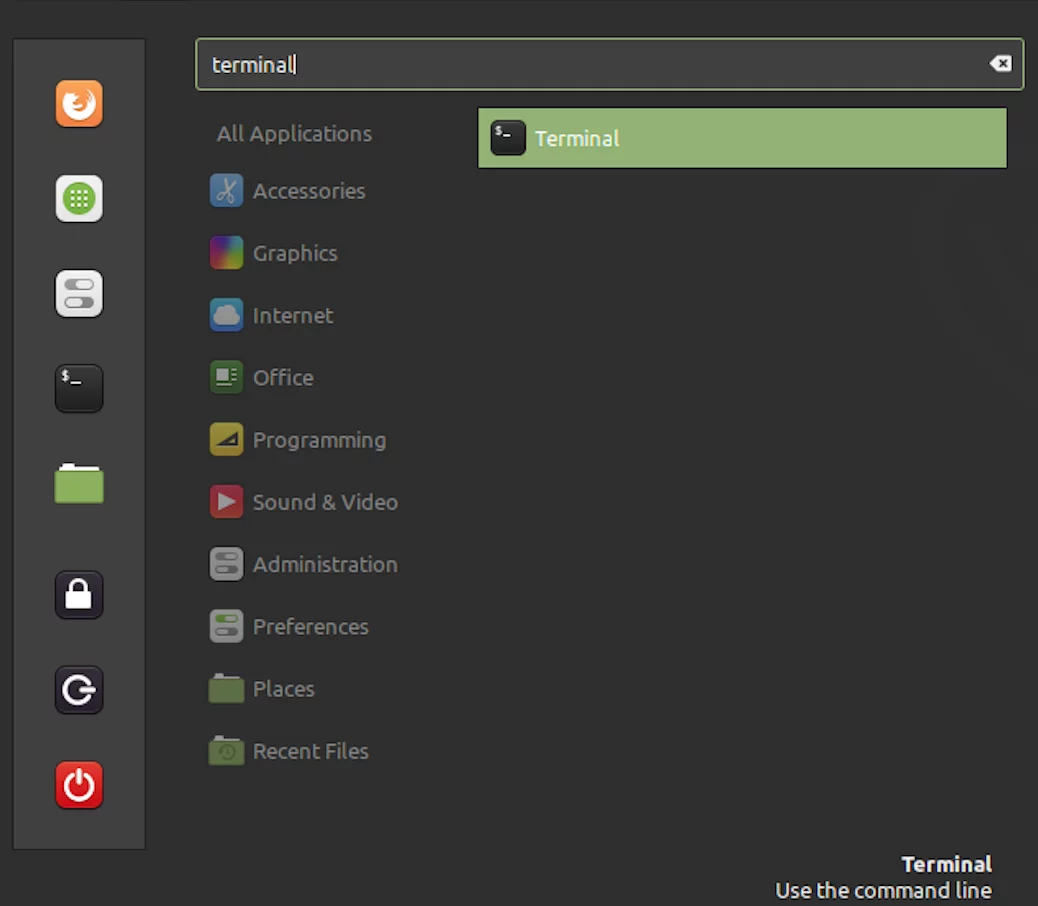
Task: Click the red power Quit icon
Action: coord(79,785)
